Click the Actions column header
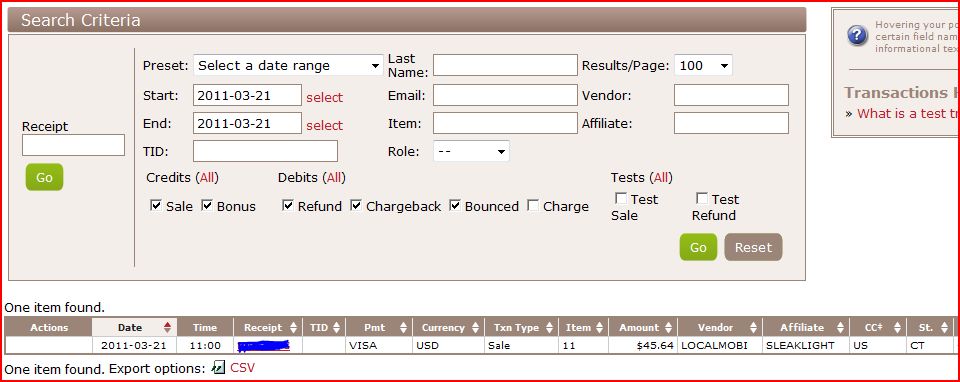 tap(49, 328)
